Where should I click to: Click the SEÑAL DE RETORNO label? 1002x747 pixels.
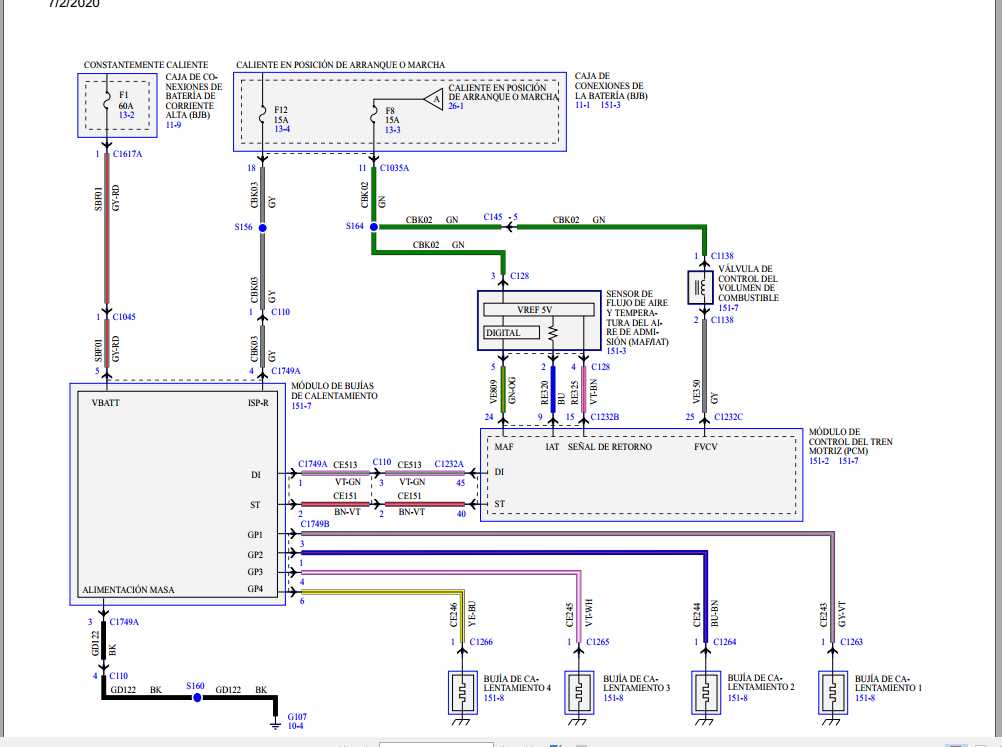(x=610, y=447)
